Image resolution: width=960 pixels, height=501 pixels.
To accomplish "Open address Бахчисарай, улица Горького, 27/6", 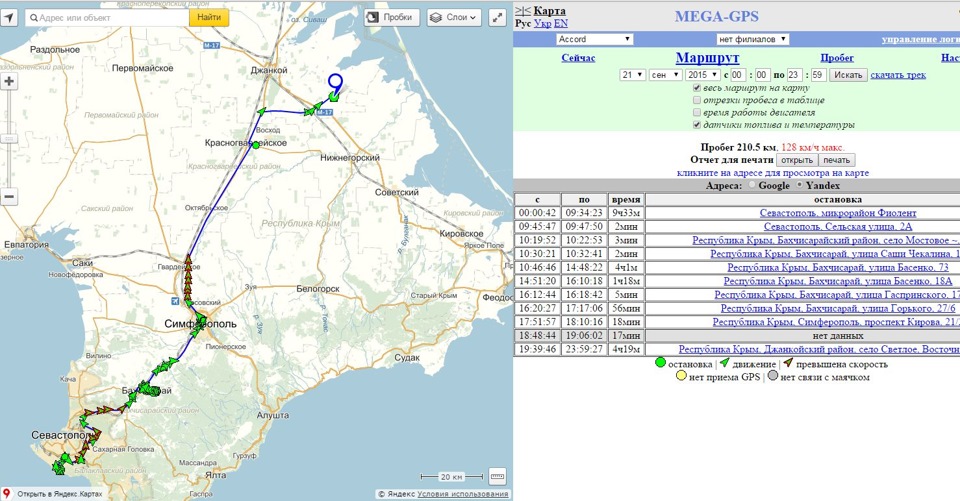I will [838, 308].
